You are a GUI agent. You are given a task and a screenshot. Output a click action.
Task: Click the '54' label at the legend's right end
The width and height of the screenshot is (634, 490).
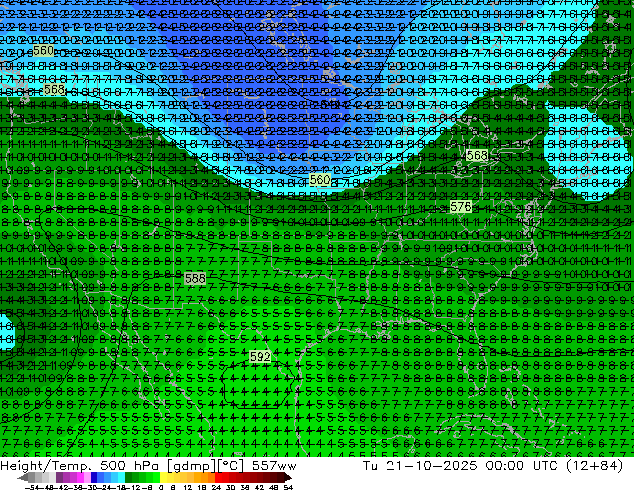pos(288,487)
